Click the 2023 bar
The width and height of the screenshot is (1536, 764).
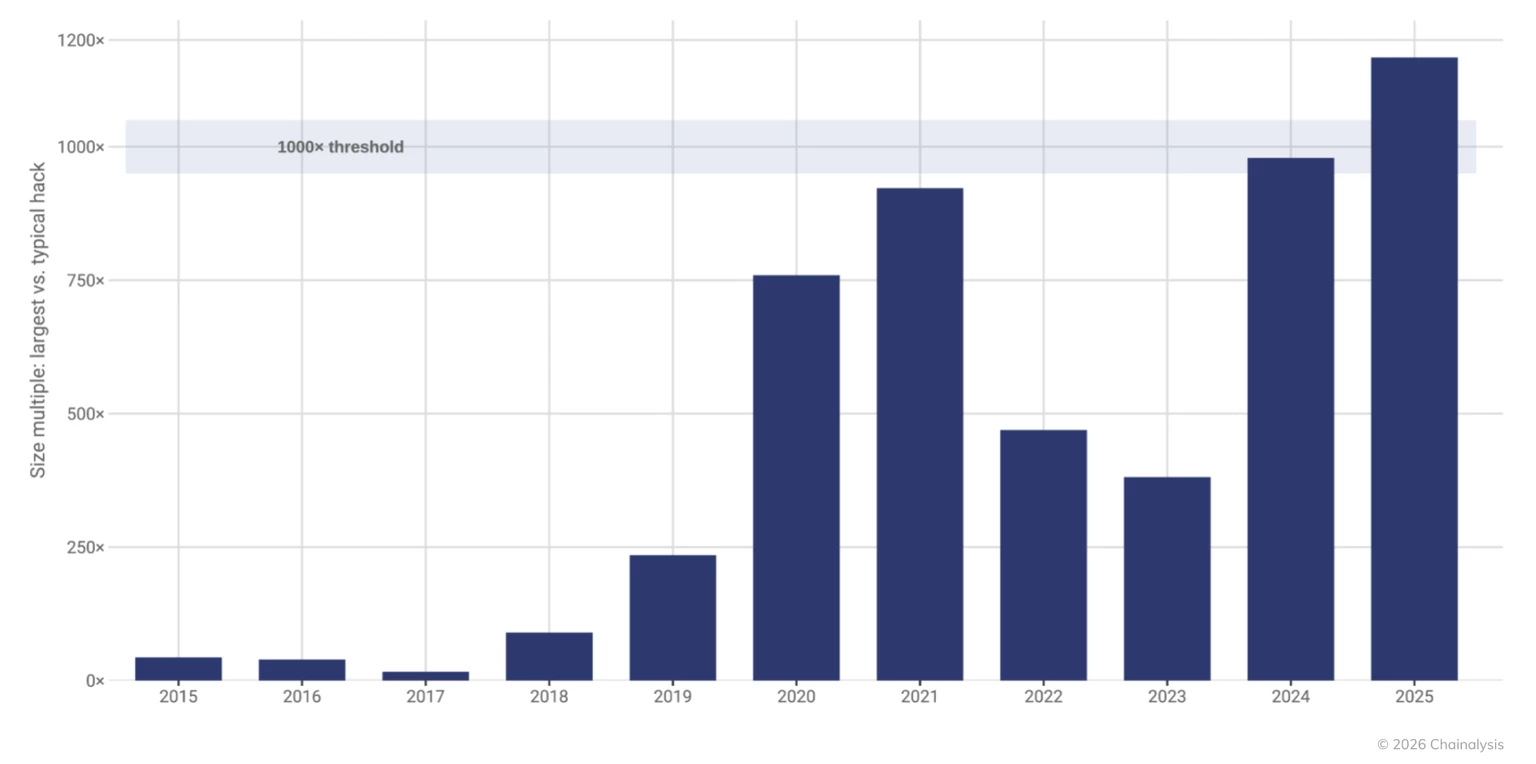click(x=1168, y=580)
